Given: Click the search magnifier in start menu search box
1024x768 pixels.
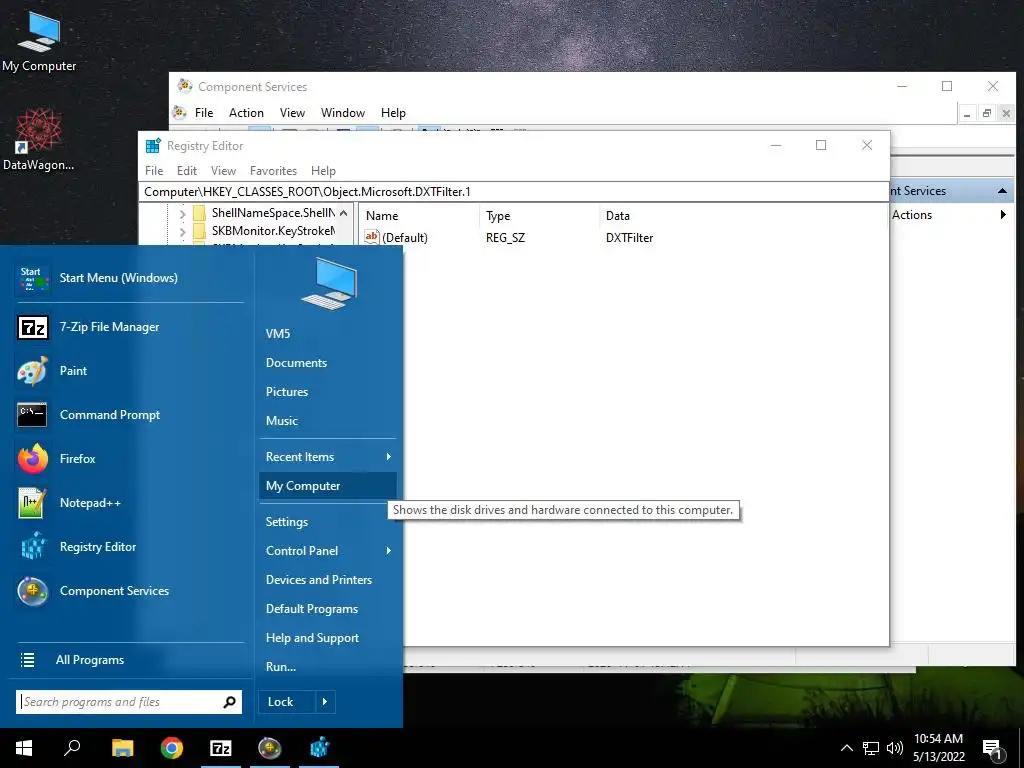Looking at the screenshot, I should pyautogui.click(x=229, y=702).
